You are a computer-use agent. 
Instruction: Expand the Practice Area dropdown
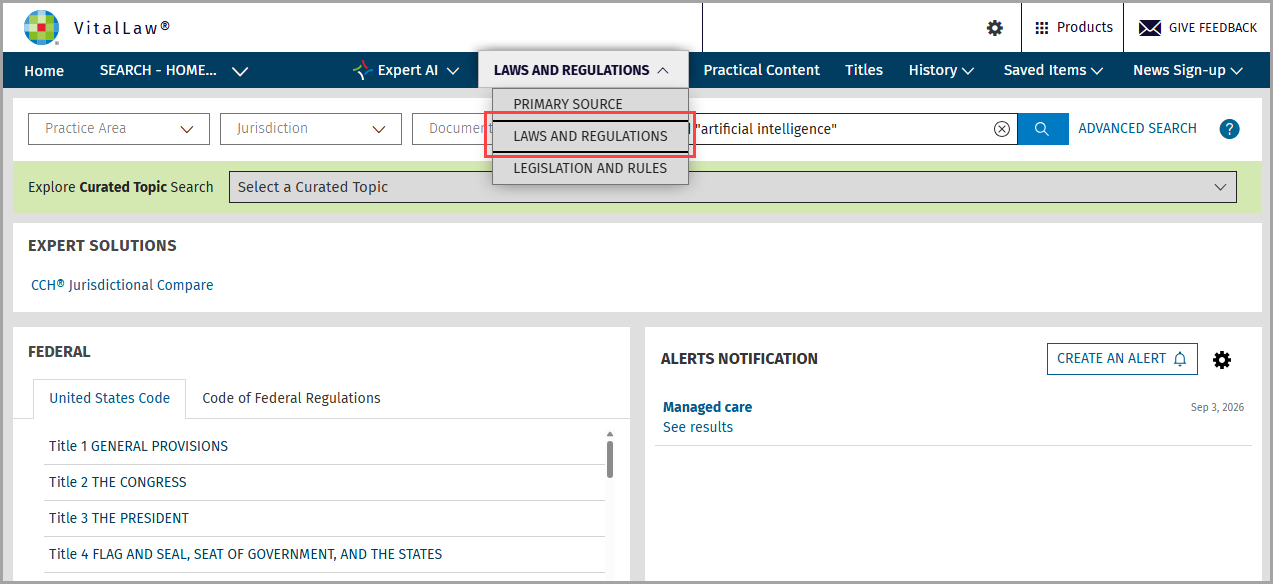point(119,129)
